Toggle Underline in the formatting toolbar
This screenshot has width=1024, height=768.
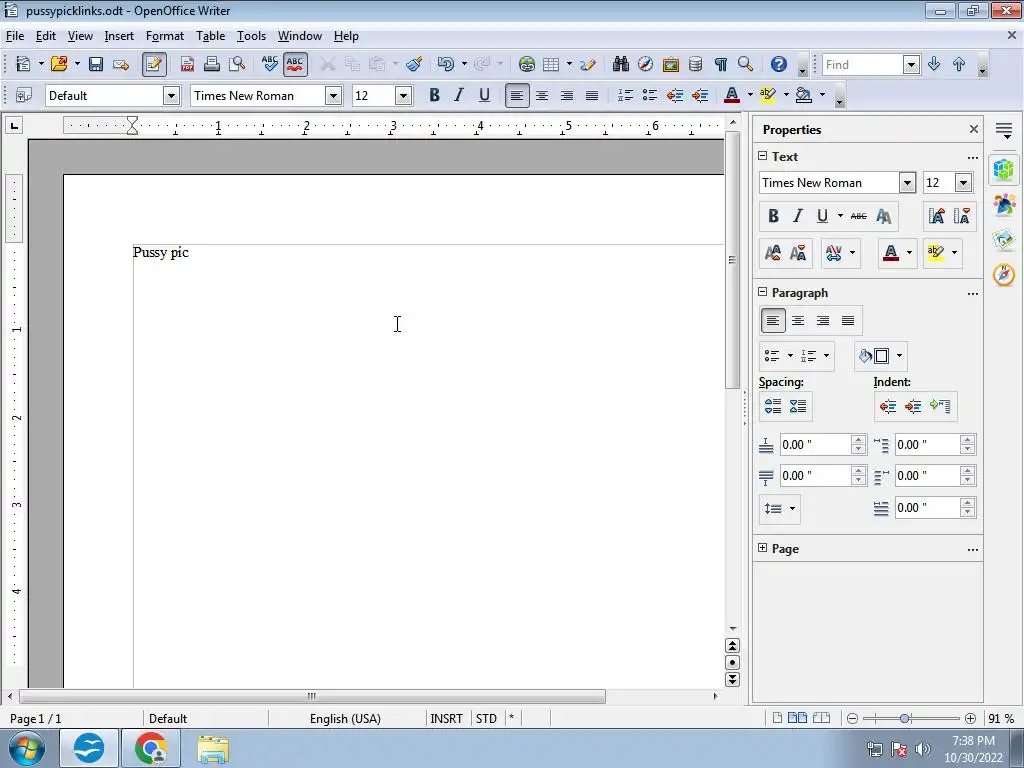tap(484, 95)
